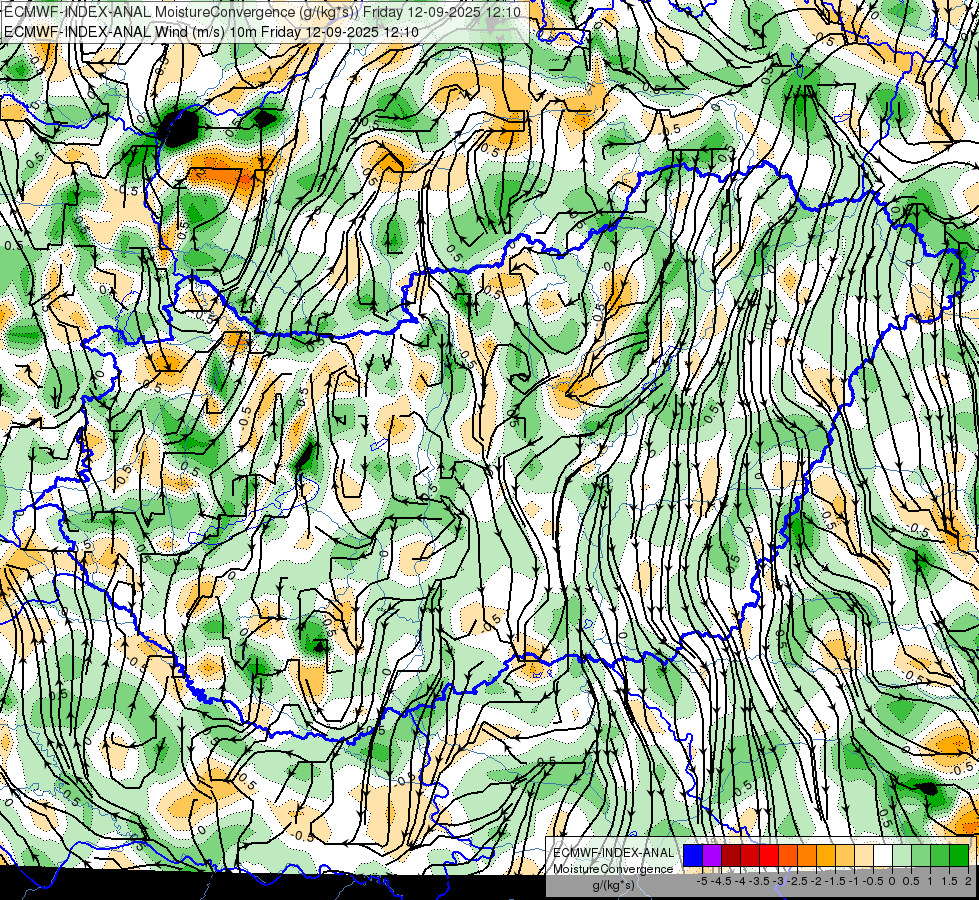Click the white legend swatch

tap(883, 856)
